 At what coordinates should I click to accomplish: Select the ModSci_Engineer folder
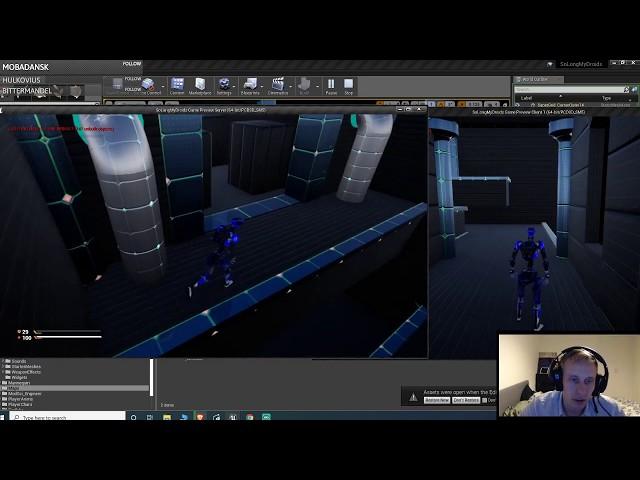point(22,393)
